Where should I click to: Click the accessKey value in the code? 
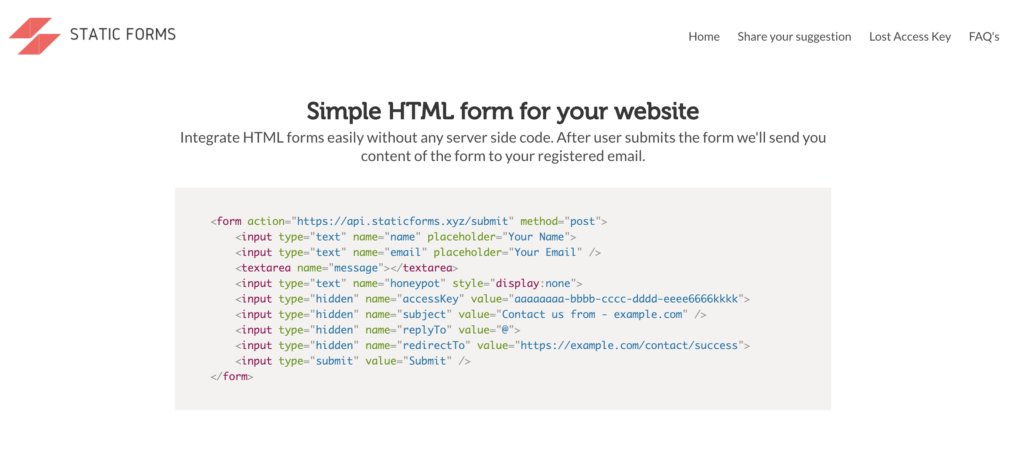(x=625, y=299)
